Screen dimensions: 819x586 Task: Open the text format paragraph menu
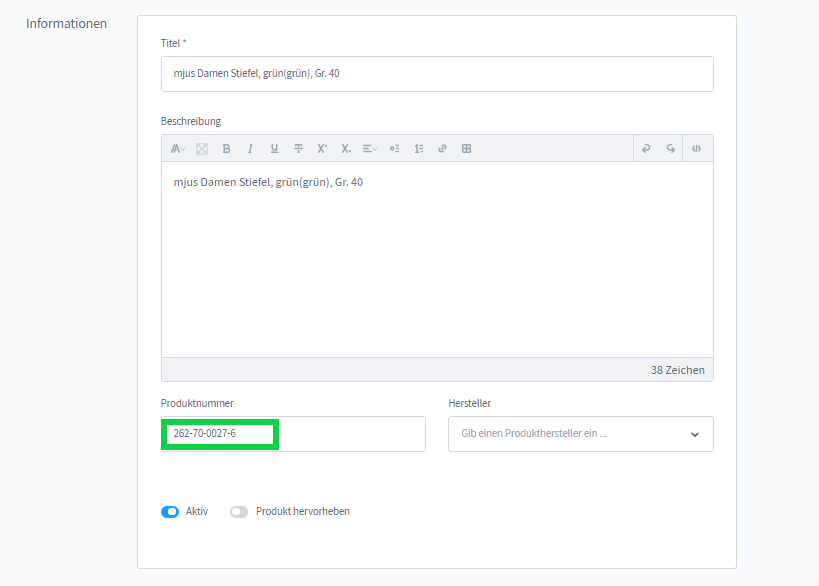tap(178, 149)
